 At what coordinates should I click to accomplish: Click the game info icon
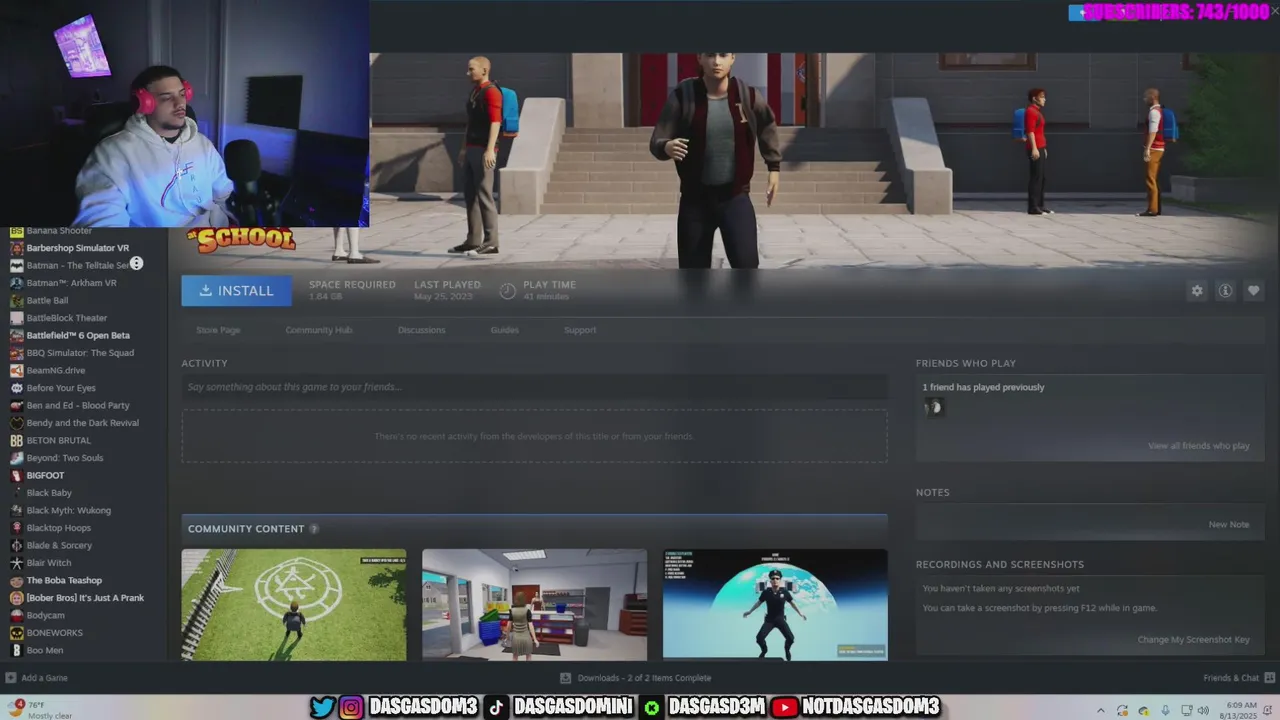tap(1225, 291)
